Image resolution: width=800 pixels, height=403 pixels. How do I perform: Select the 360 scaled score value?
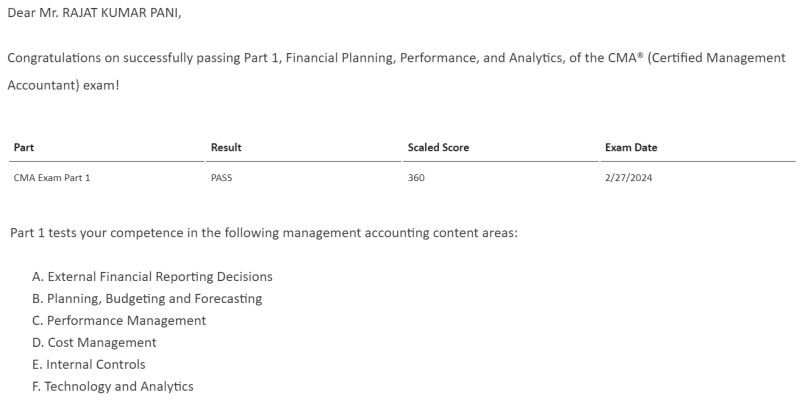click(416, 178)
